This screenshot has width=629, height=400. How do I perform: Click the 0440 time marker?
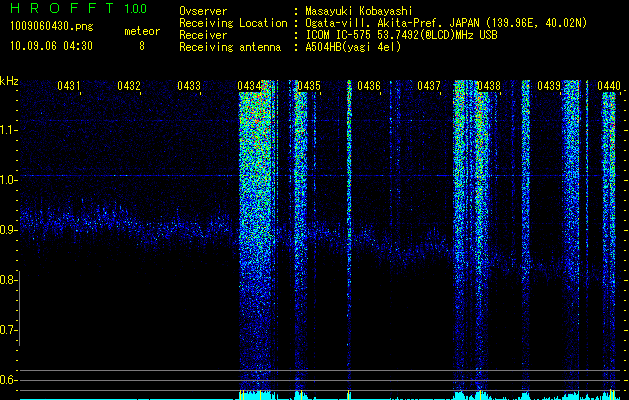[x=609, y=86]
